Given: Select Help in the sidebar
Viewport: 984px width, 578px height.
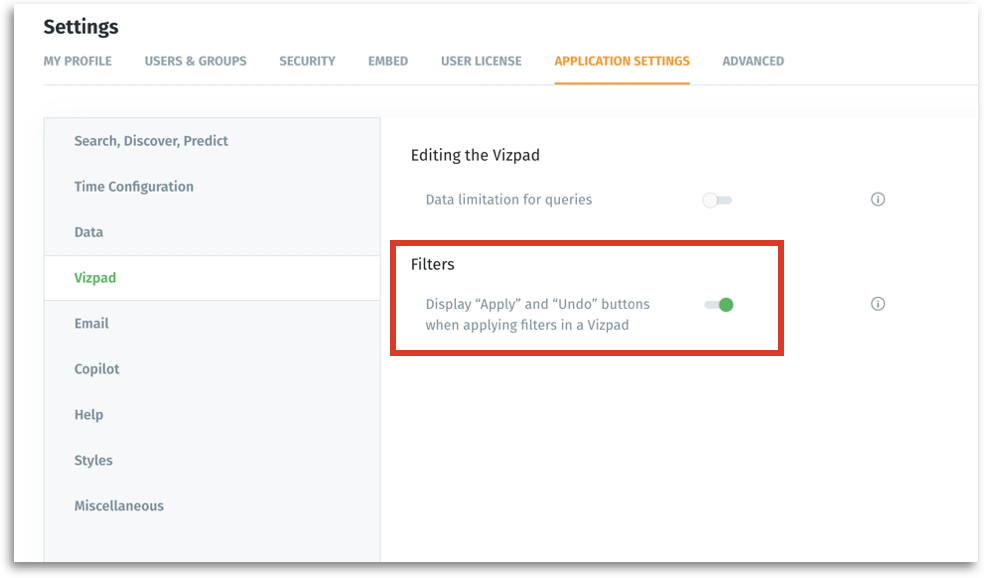Looking at the screenshot, I should 89,415.
